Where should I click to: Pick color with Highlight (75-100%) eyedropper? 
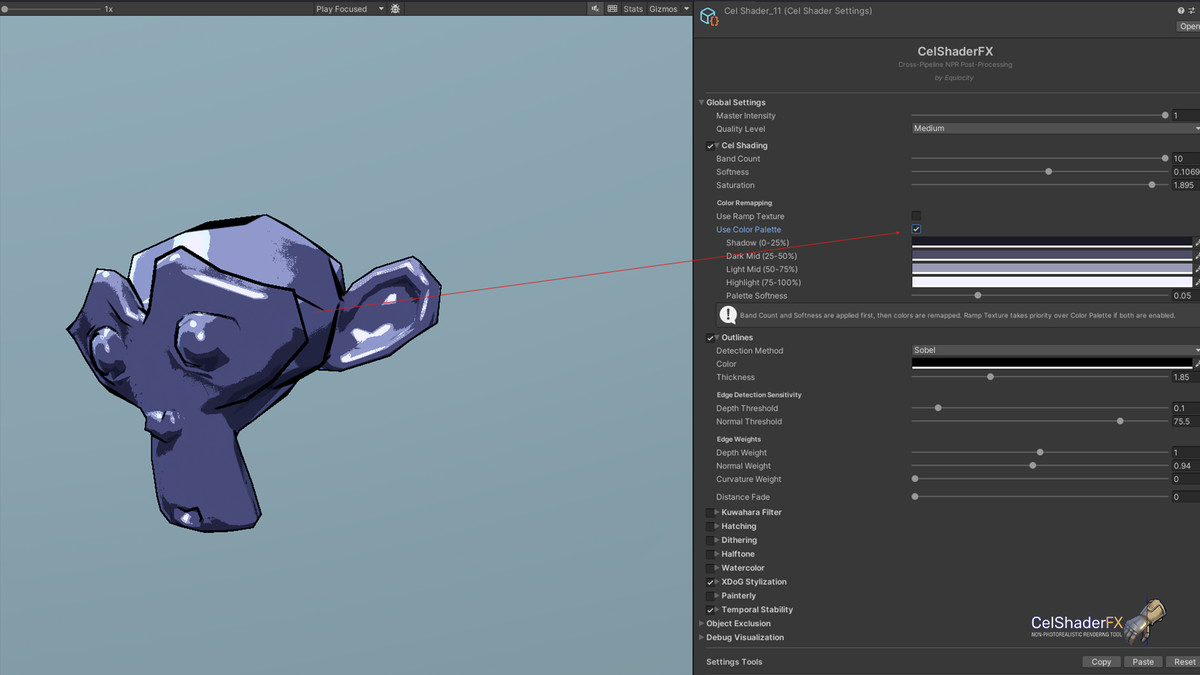point(1196,283)
